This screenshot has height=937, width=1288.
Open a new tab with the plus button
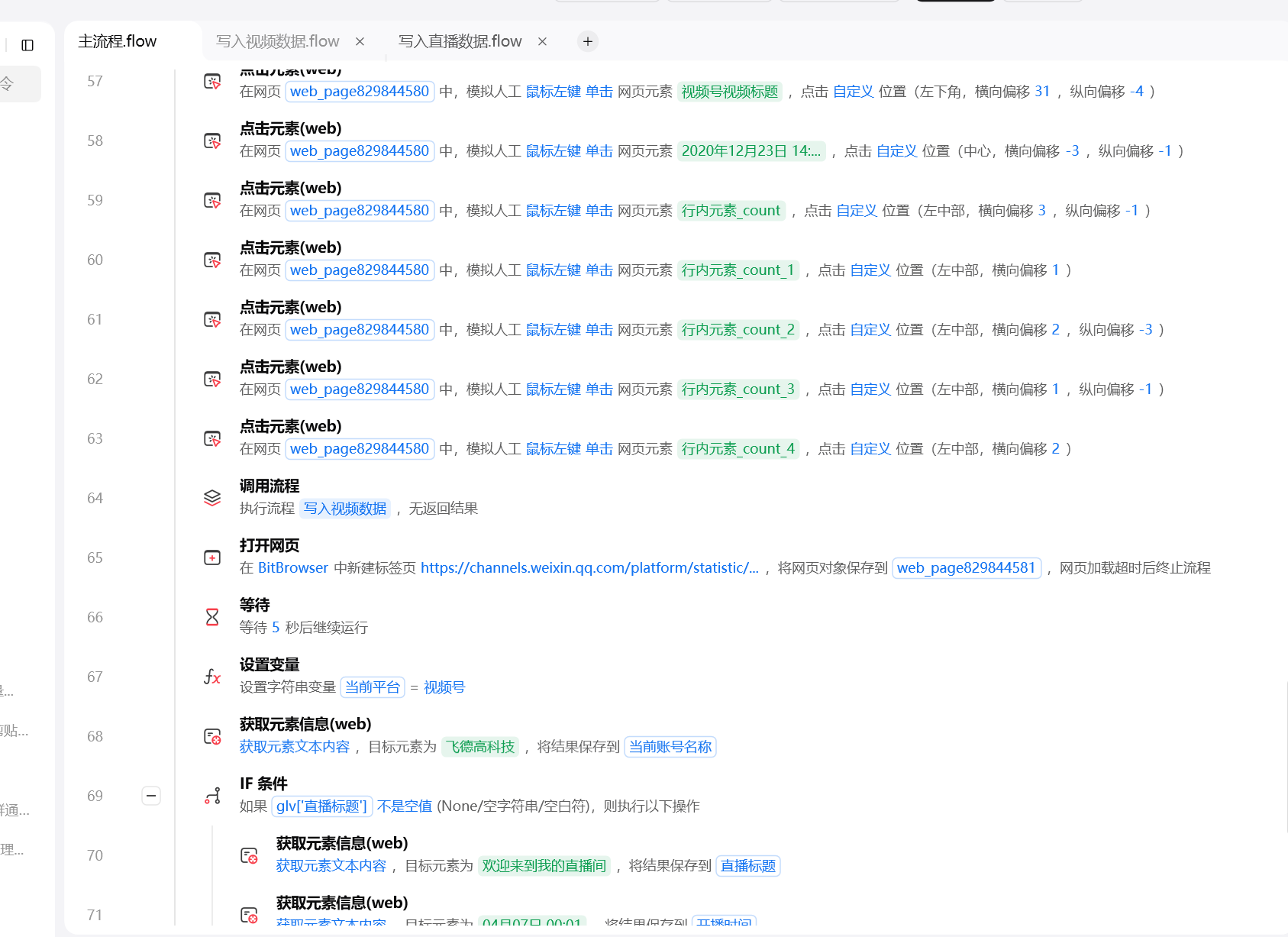coord(587,40)
